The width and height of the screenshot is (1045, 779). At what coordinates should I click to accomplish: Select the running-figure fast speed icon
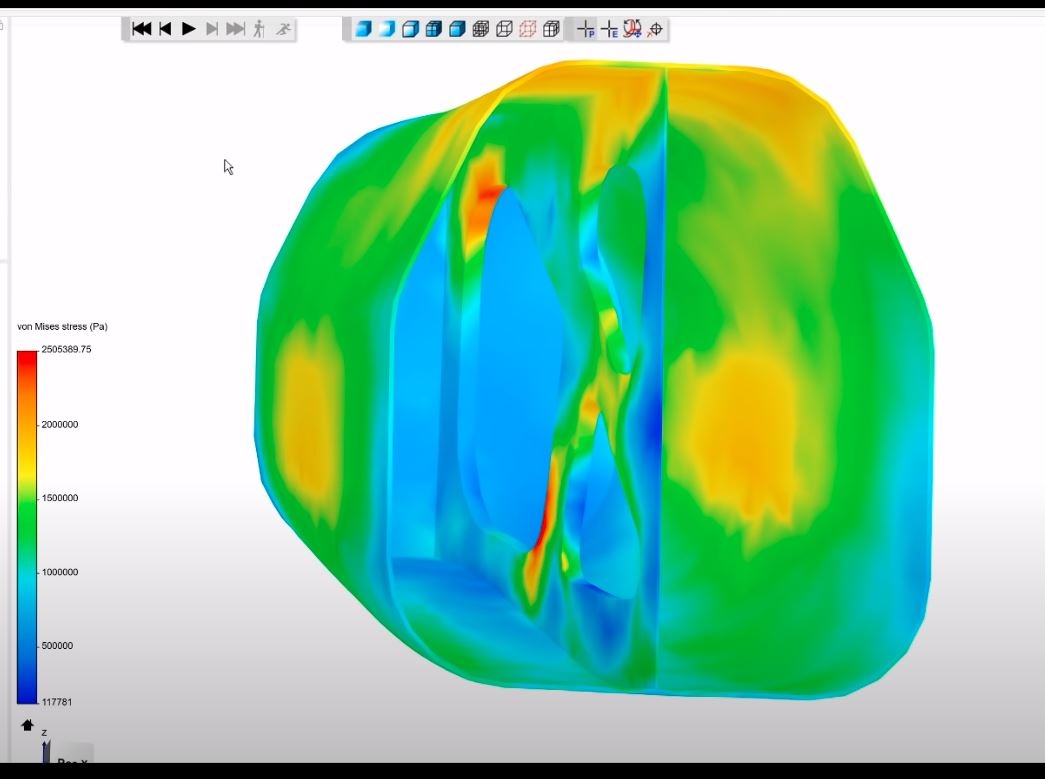point(283,29)
